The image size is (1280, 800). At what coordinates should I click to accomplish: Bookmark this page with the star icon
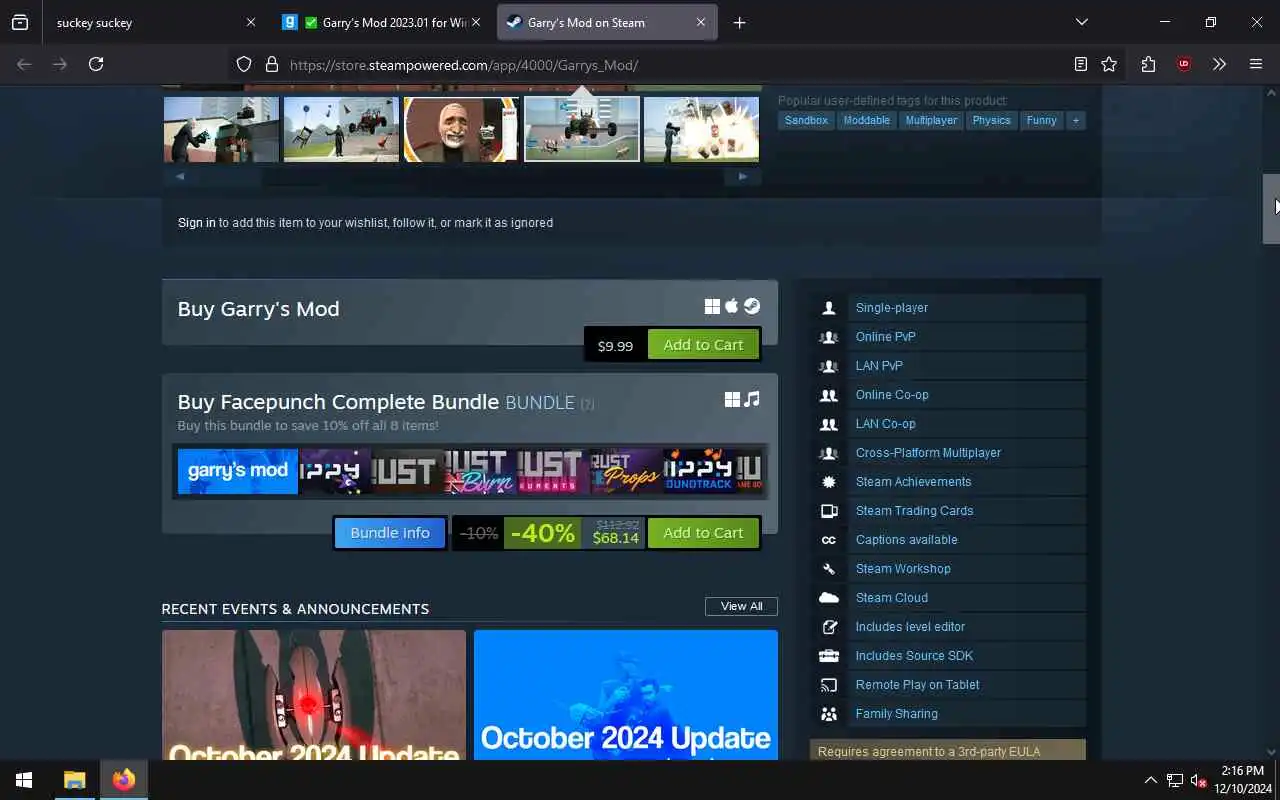point(1109,64)
